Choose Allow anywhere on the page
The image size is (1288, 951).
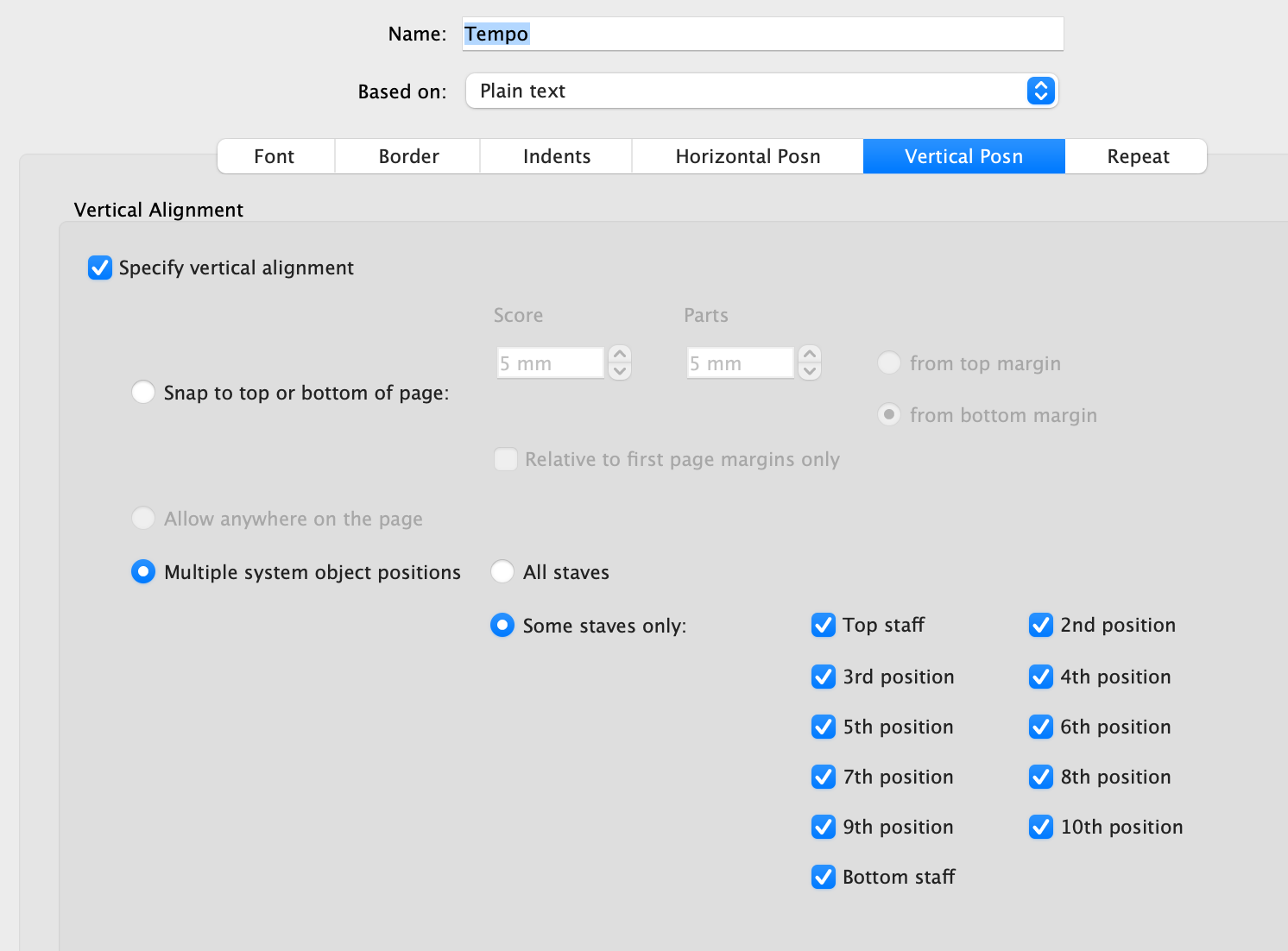click(x=143, y=518)
